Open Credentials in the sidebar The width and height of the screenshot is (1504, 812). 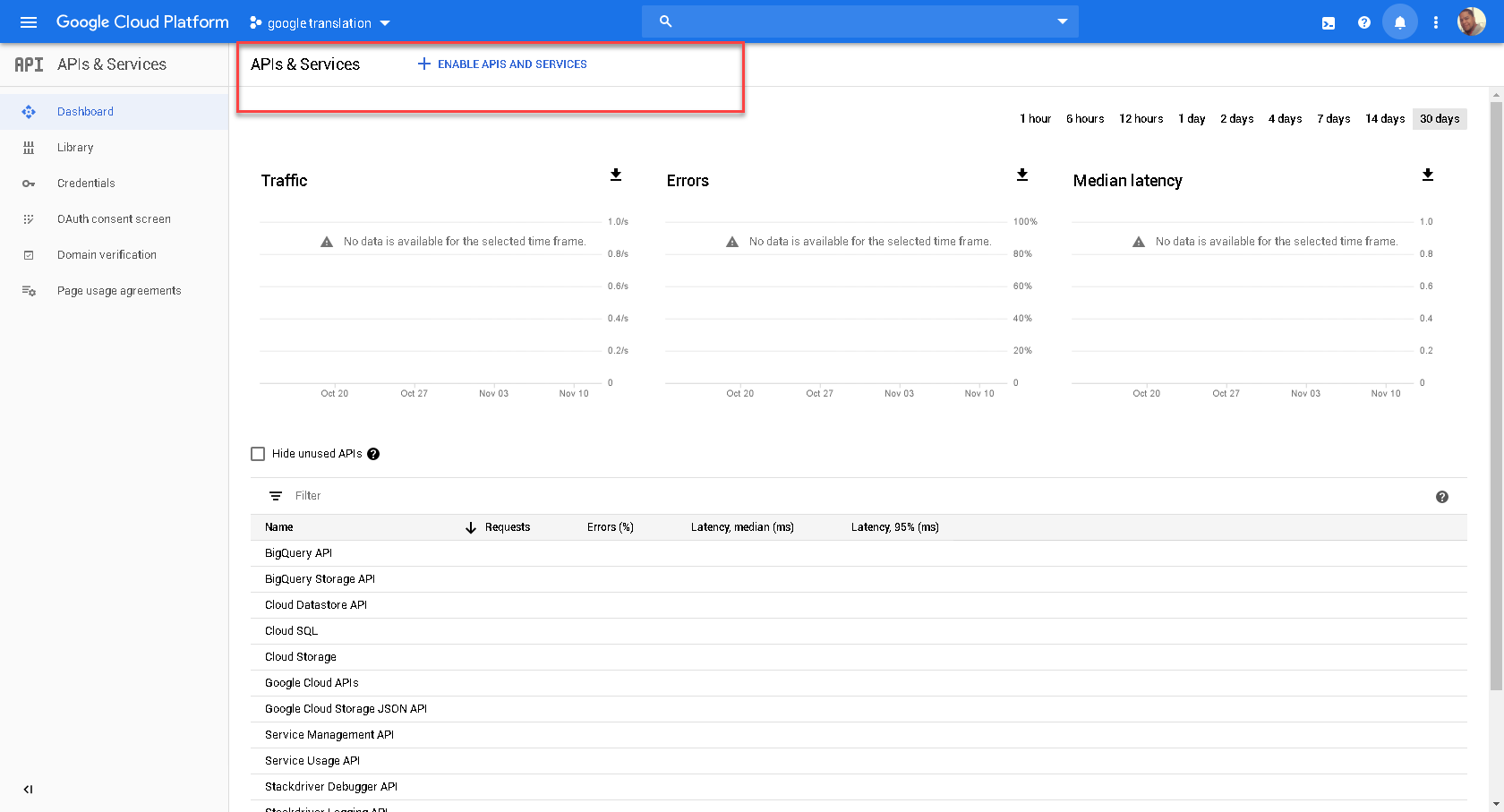pyautogui.click(x=114, y=184)
